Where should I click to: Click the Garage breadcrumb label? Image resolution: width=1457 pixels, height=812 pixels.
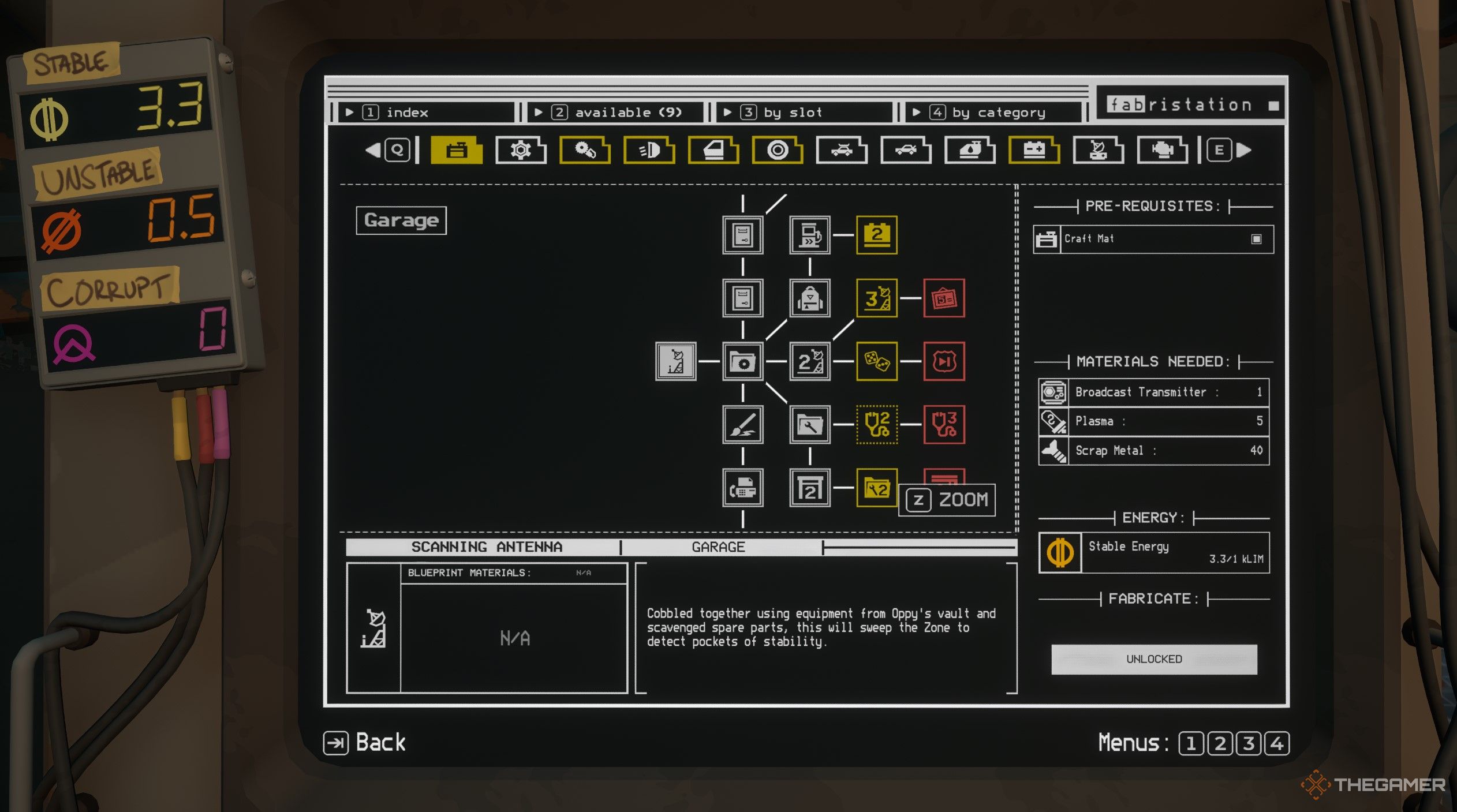(x=718, y=547)
